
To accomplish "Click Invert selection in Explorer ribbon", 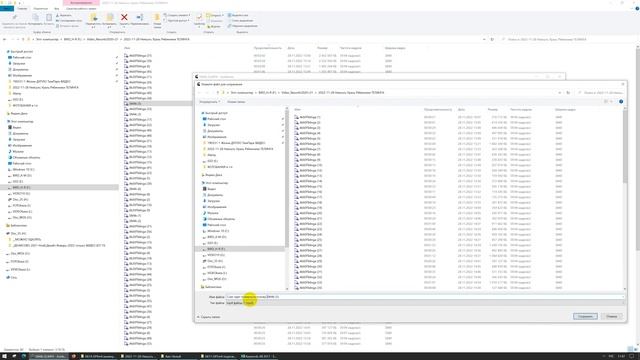I will pyautogui.click(x=243, y=26).
